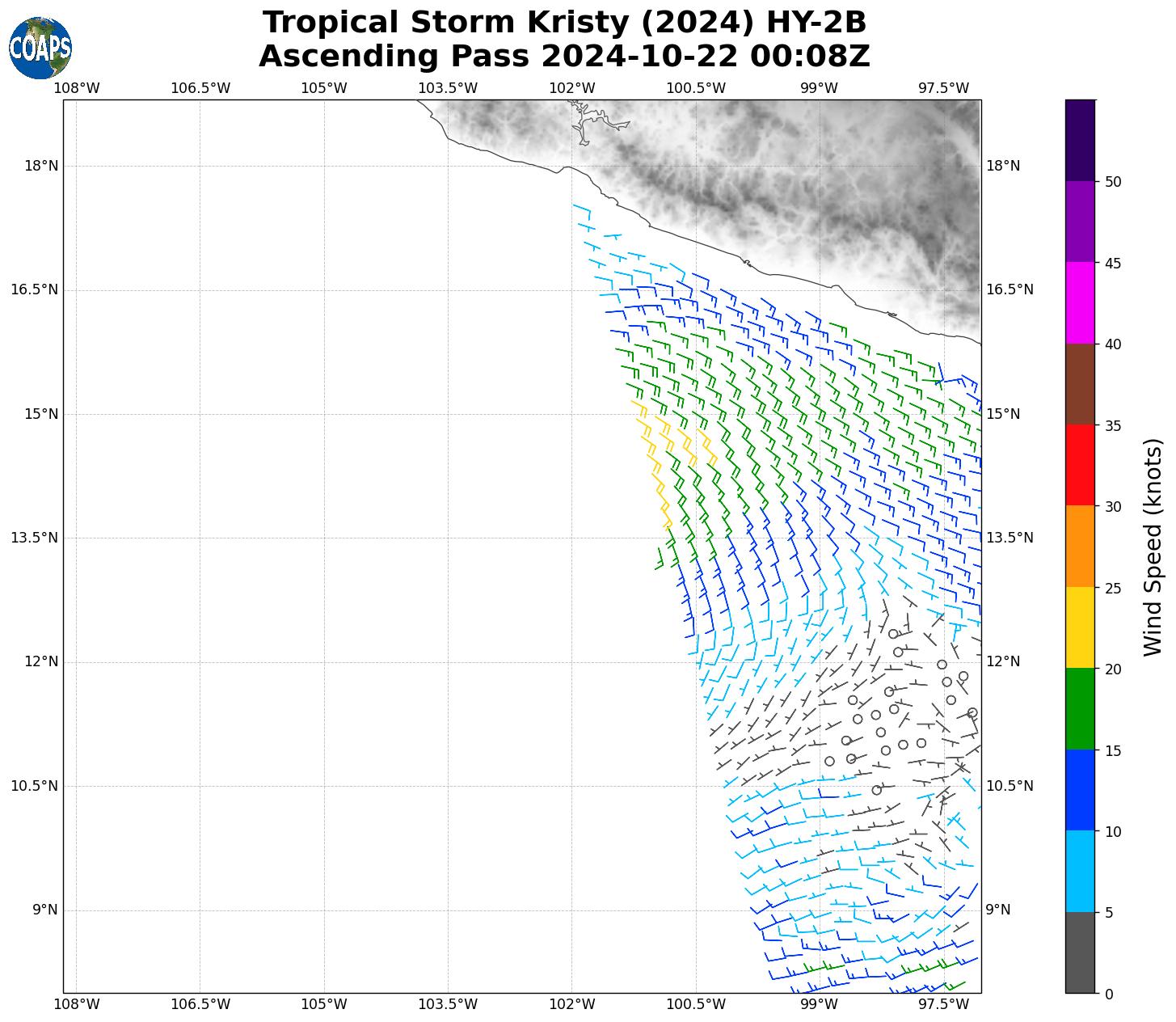Click the "Ascending Pass 2024-10-22 00:08Z" subtitle
Viewport: 1176px width, 1022px height.
564,57
